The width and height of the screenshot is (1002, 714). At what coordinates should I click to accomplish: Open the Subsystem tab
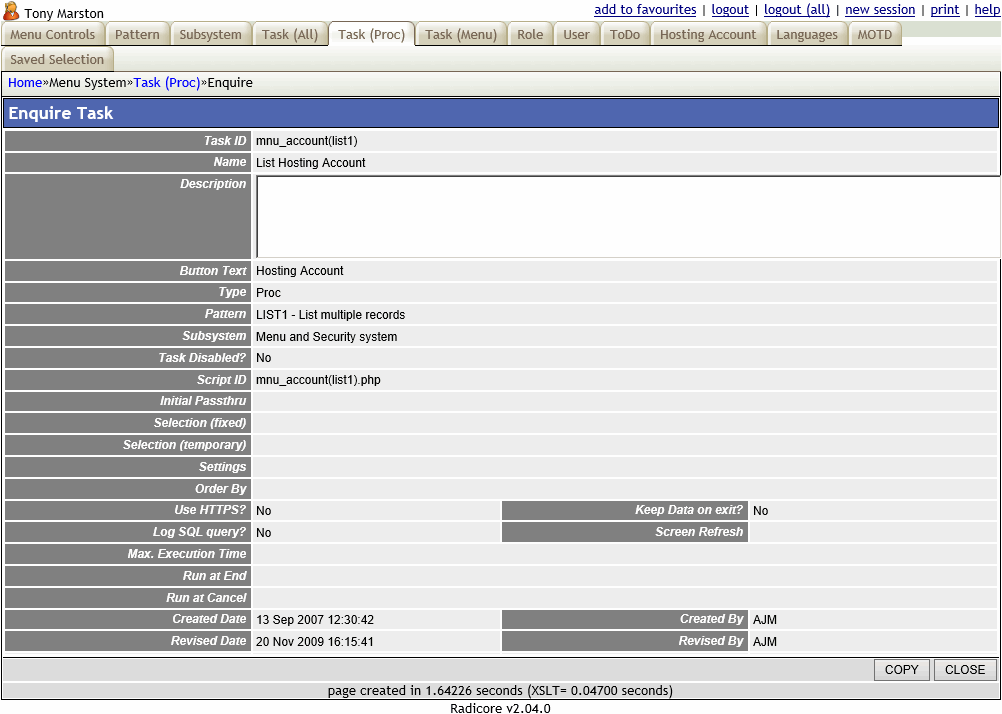[x=210, y=34]
